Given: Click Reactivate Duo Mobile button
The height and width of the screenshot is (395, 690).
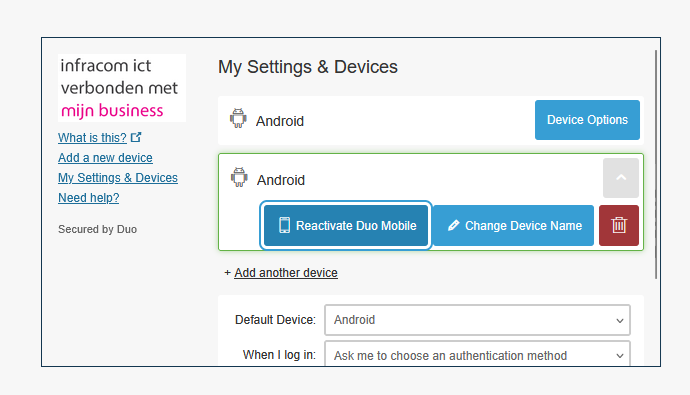Looking at the screenshot, I should (346, 225).
